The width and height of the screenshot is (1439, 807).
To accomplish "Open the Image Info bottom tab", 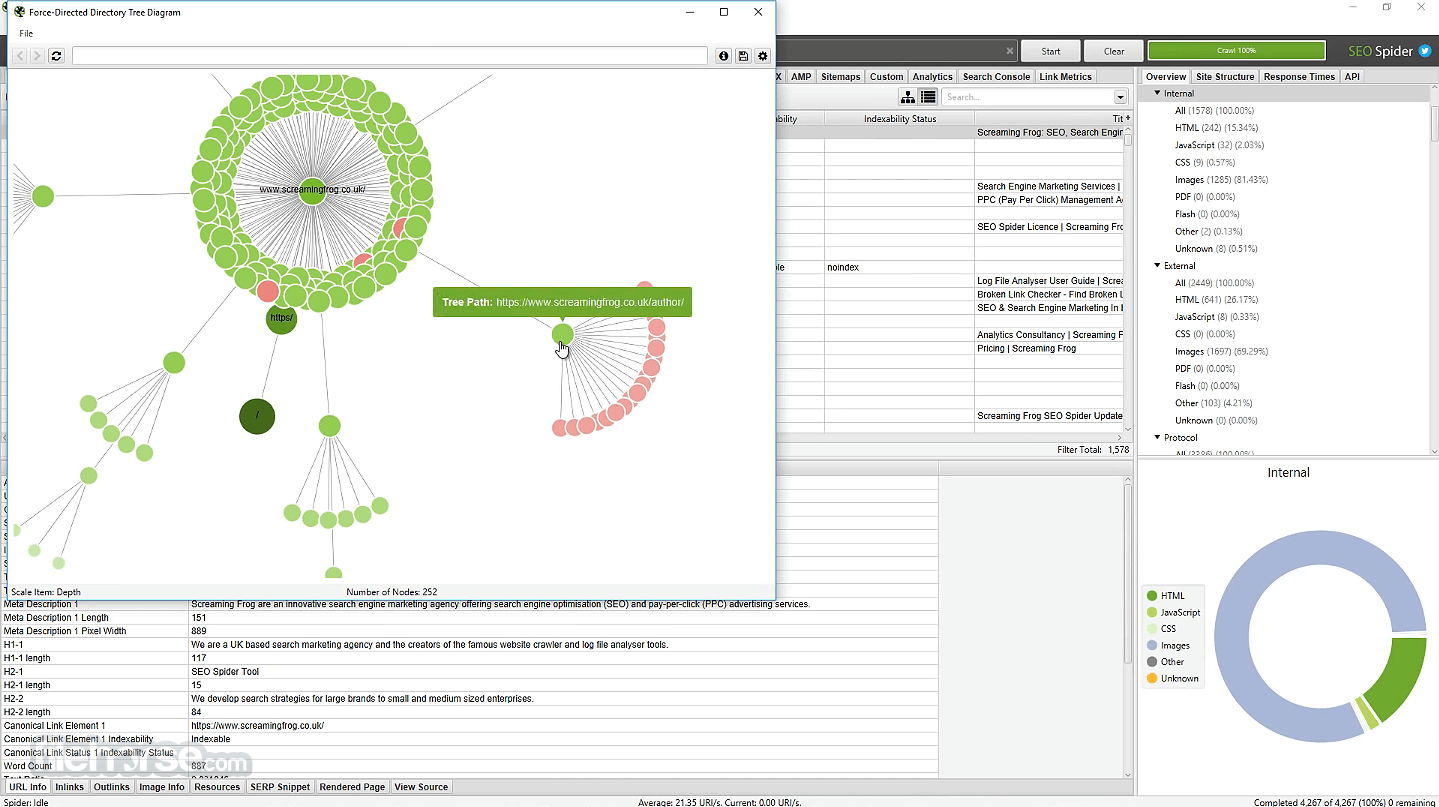I will point(162,787).
